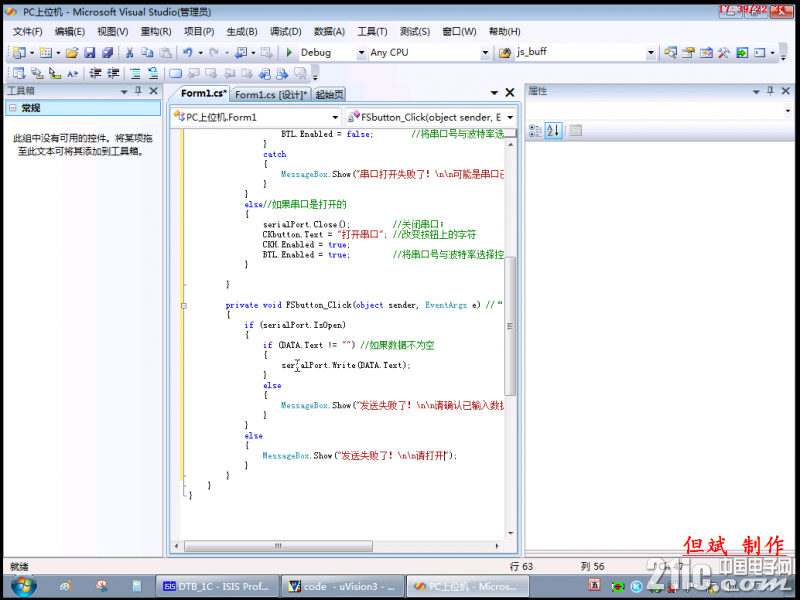Click the Navigate Backward icon
The height and width of the screenshot is (600, 800).
(241, 53)
